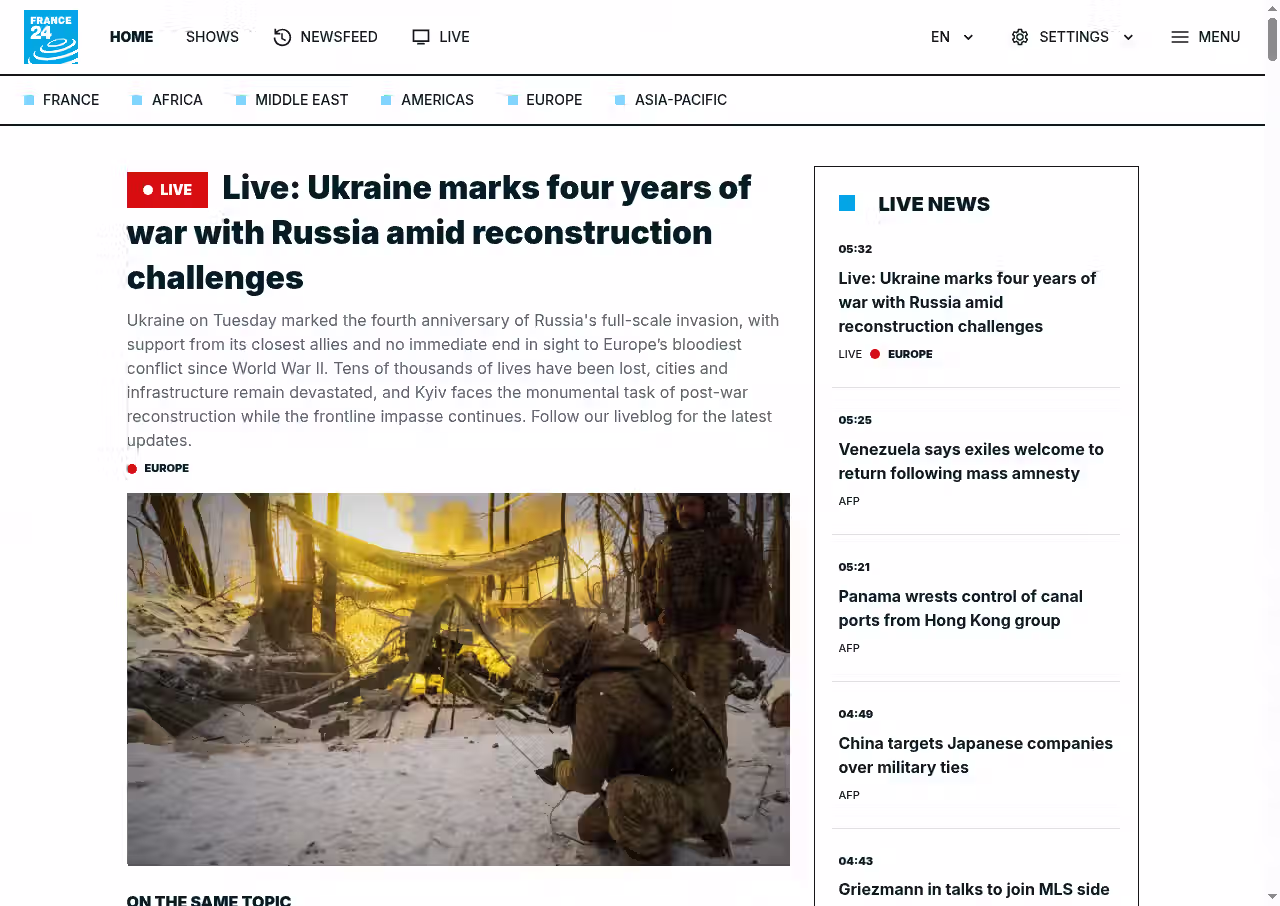Select the Middle East section tab
Image resolution: width=1280 pixels, height=906 pixels.
point(301,100)
